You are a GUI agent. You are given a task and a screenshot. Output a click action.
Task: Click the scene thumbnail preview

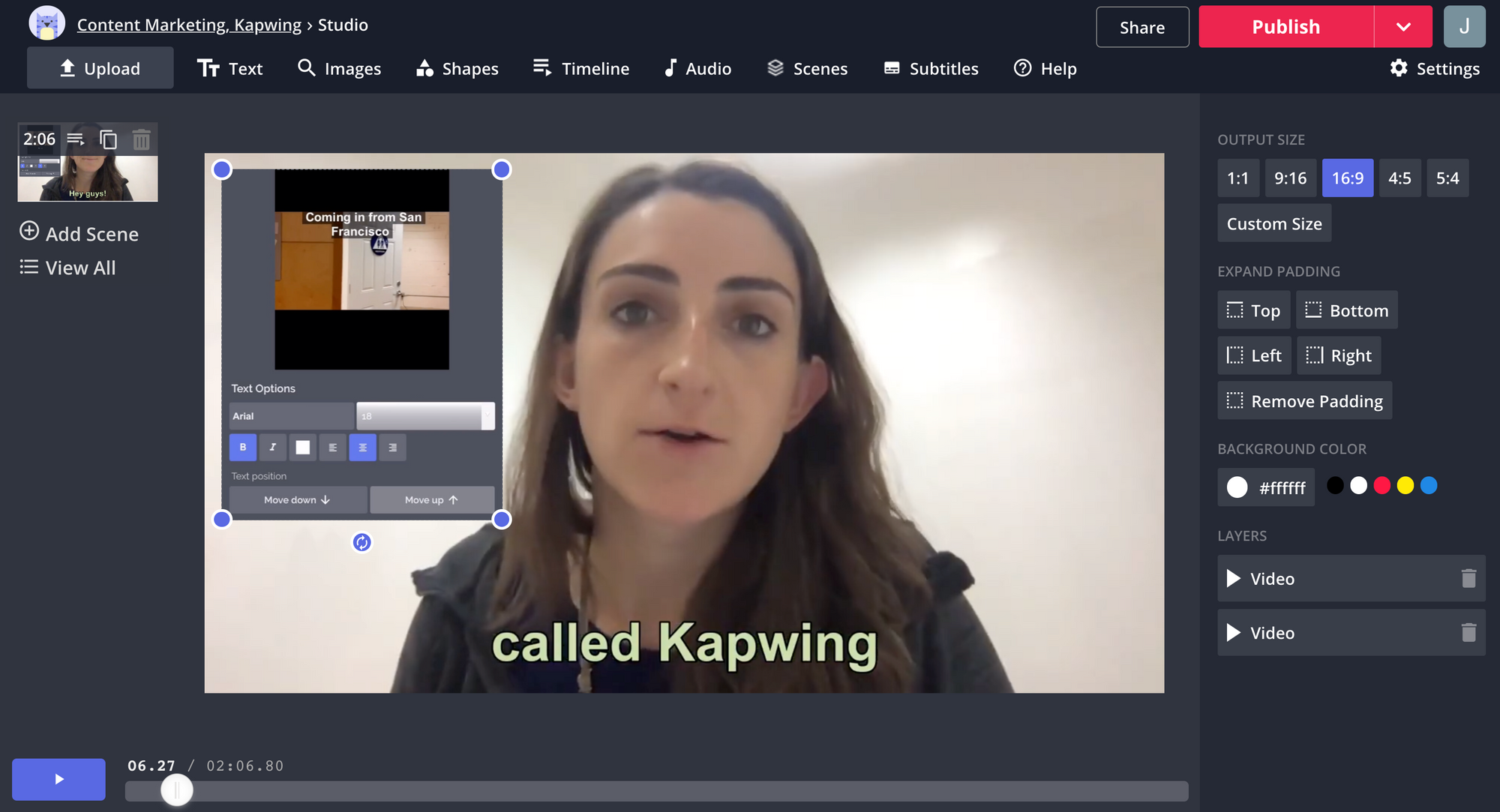(88, 178)
